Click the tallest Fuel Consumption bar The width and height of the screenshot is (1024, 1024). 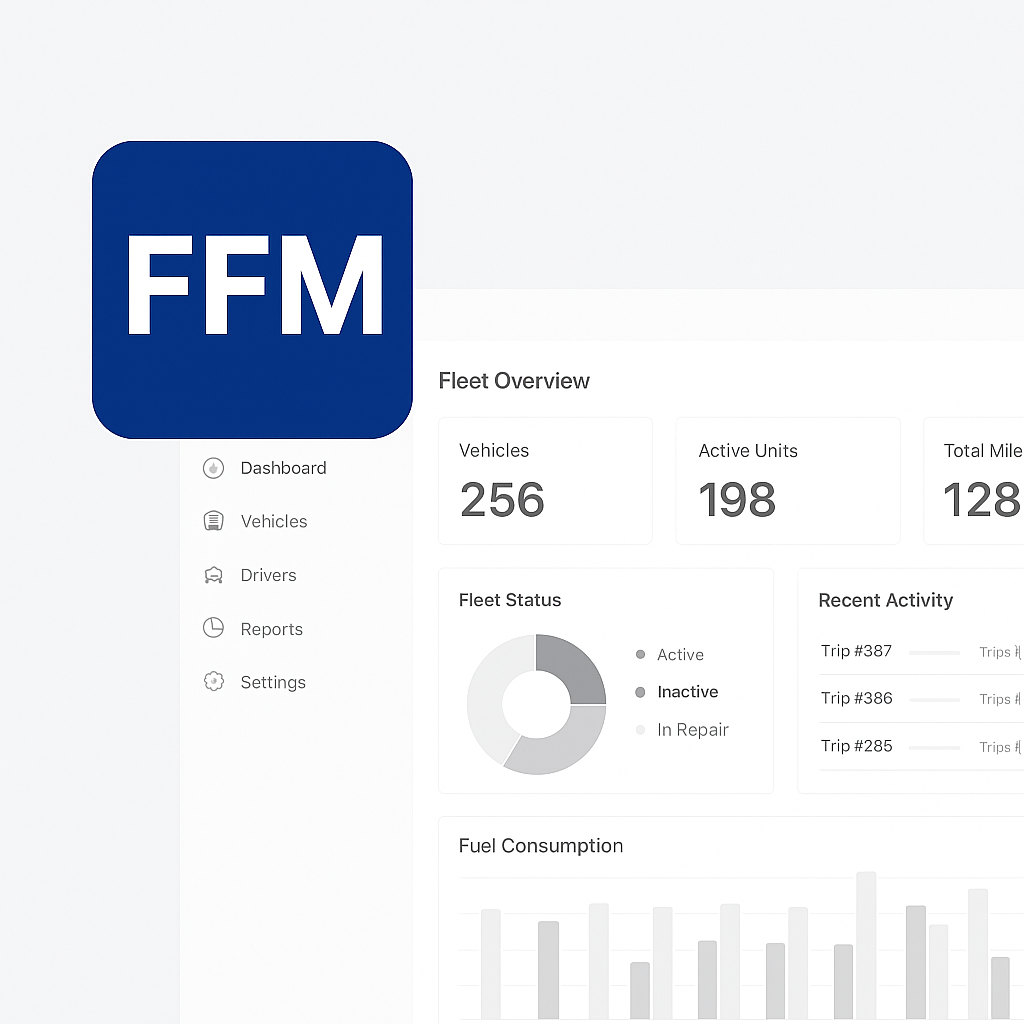866,944
